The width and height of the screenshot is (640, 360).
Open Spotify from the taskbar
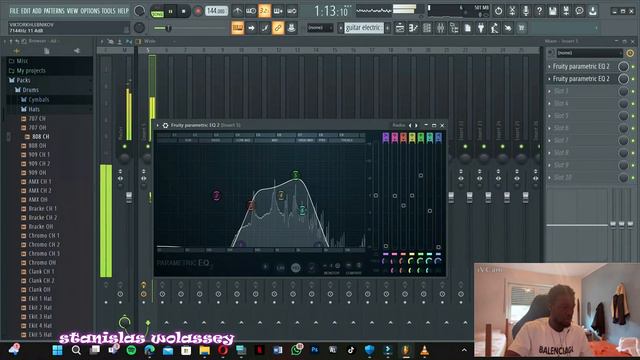coord(131,350)
